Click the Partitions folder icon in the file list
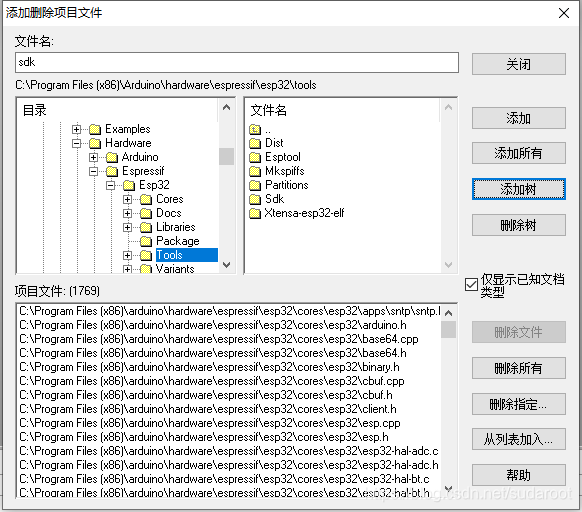Viewport: 582px width, 512px height. 255,185
